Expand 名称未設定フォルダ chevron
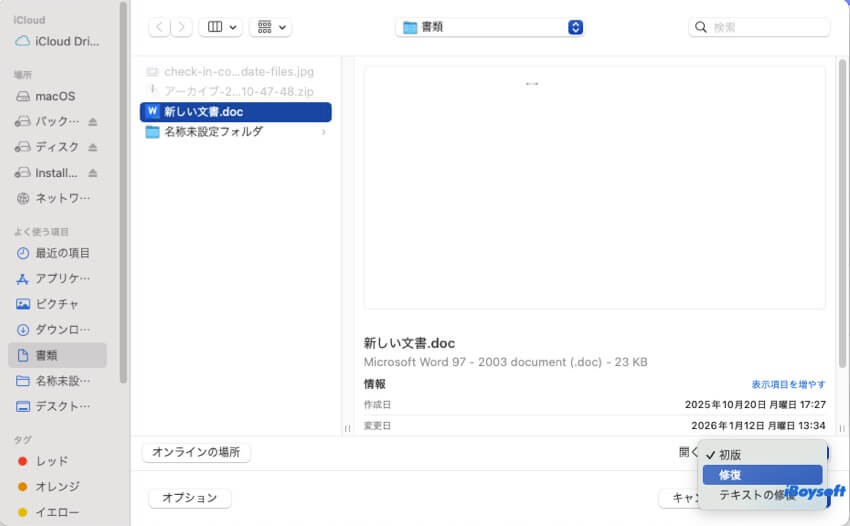Image resolution: width=850 pixels, height=526 pixels. [x=324, y=132]
